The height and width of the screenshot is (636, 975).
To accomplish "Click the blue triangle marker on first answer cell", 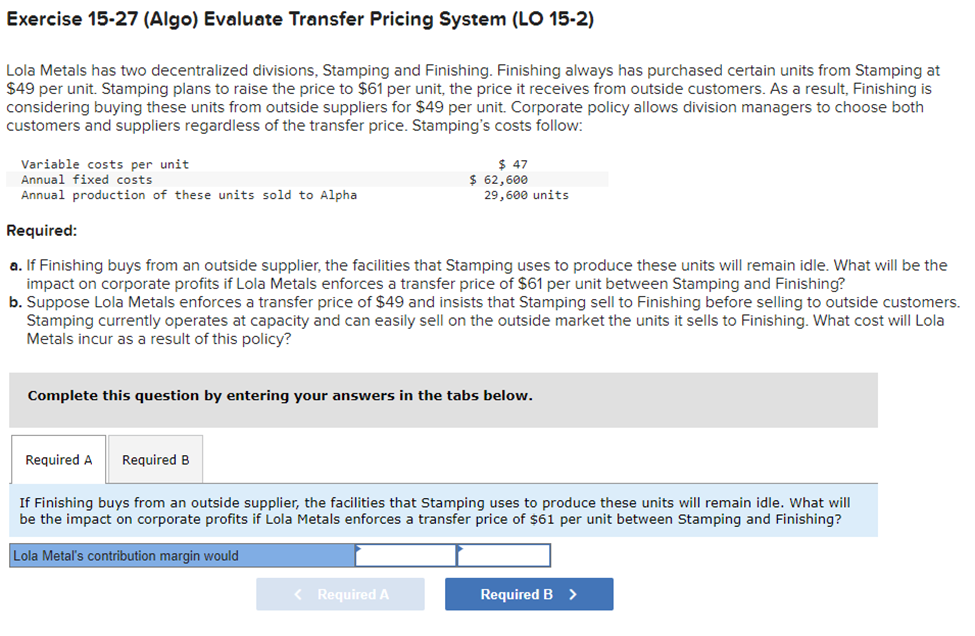I will point(357,549).
